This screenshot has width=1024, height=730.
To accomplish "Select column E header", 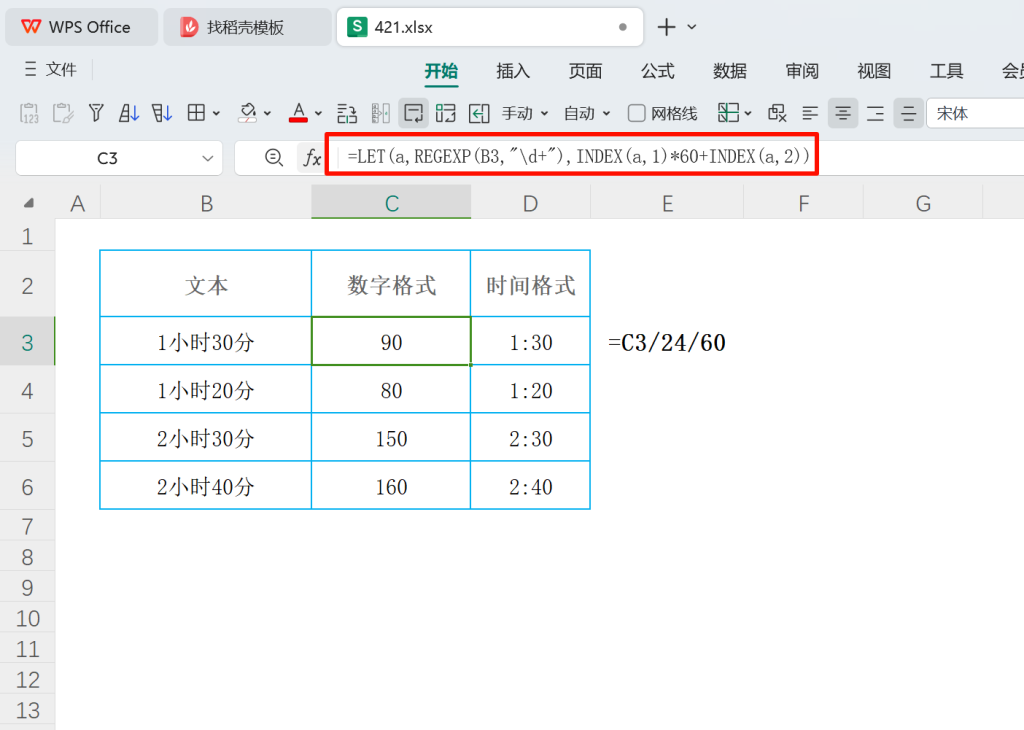I will pyautogui.click(x=667, y=203).
